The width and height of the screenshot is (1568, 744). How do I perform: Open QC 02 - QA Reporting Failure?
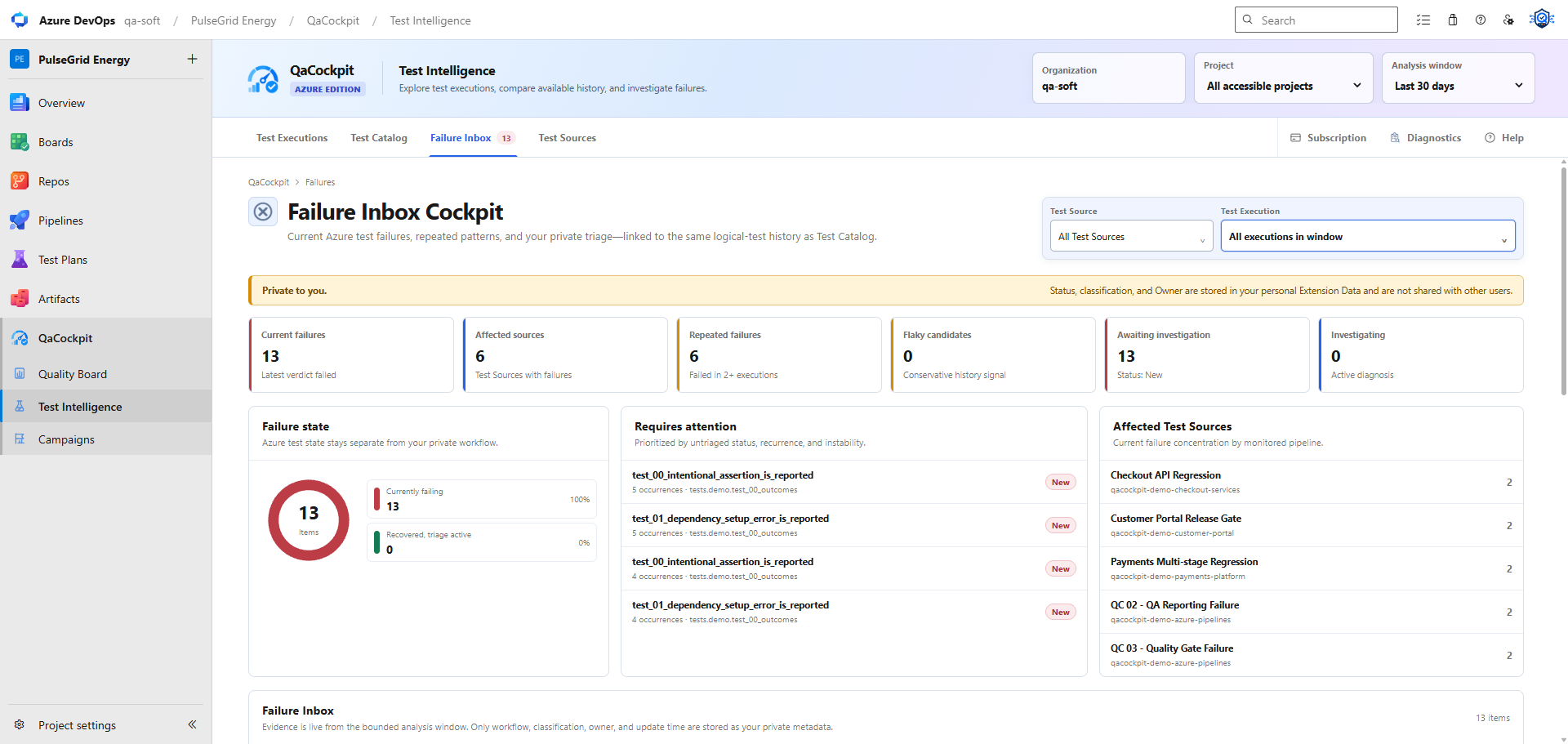(1311, 612)
